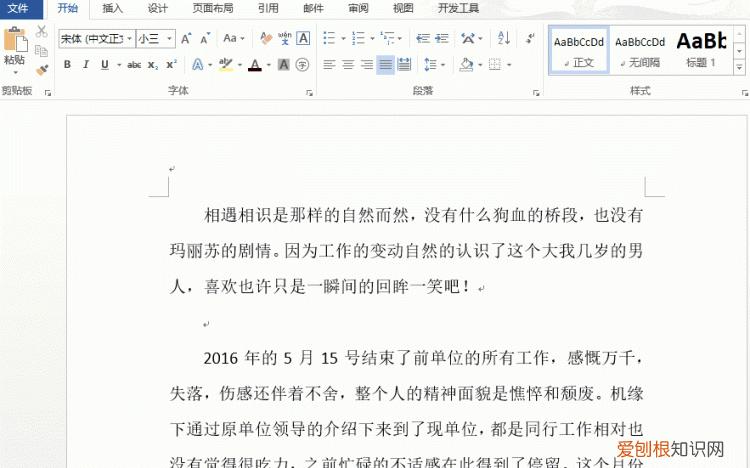
Task: Switch to 视图 View tab
Action: (403, 8)
